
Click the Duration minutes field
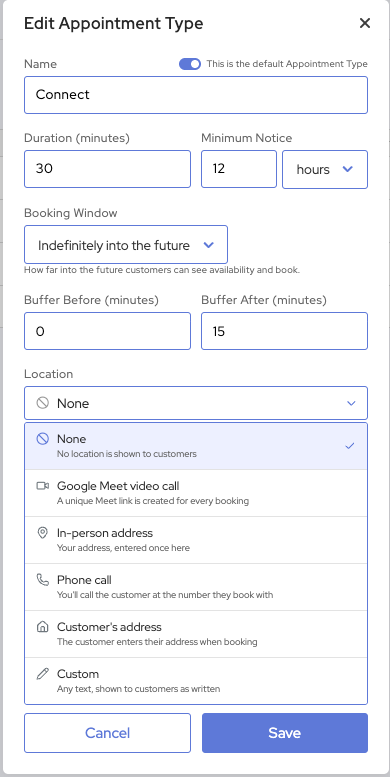click(108, 169)
